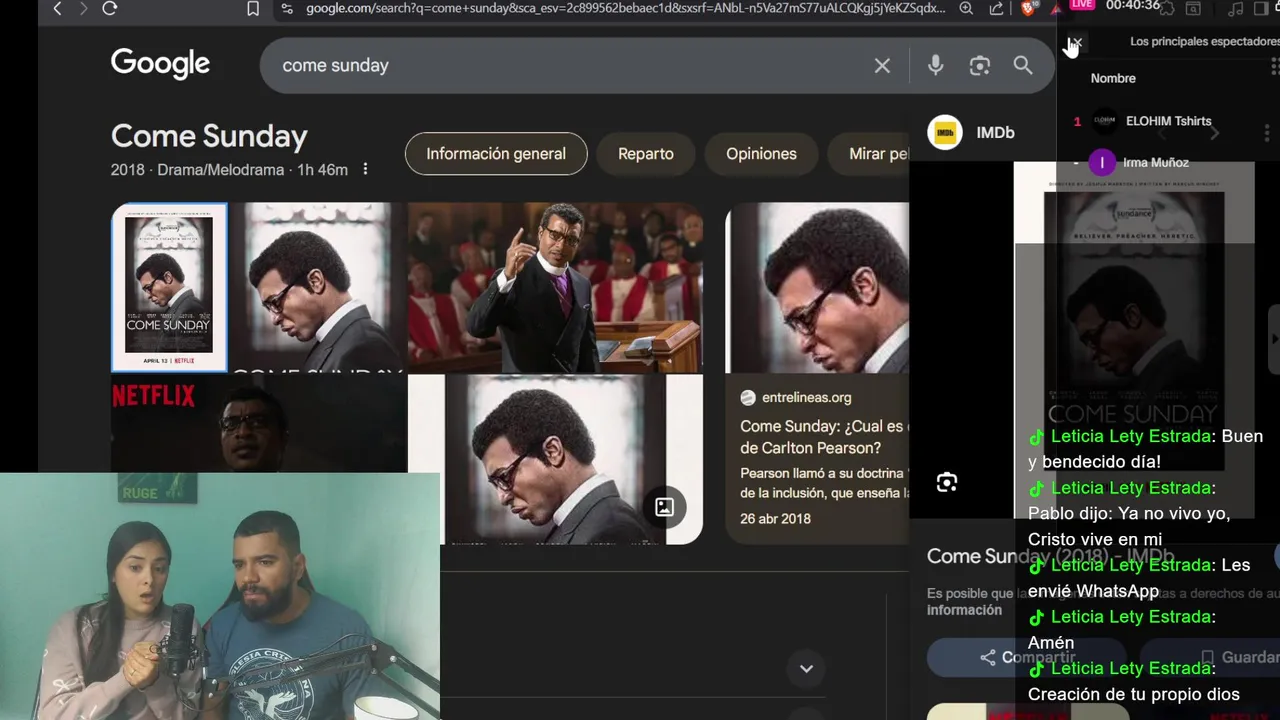Open the Google logo homepage
1280x720 pixels.
[x=160, y=64]
